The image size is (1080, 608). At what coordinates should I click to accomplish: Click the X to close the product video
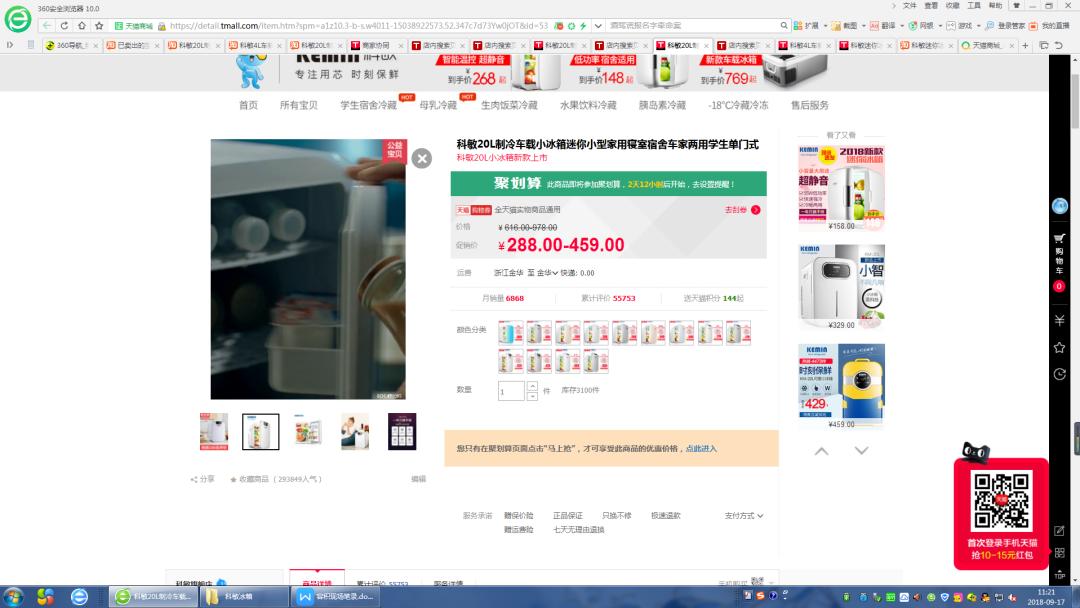pos(422,158)
